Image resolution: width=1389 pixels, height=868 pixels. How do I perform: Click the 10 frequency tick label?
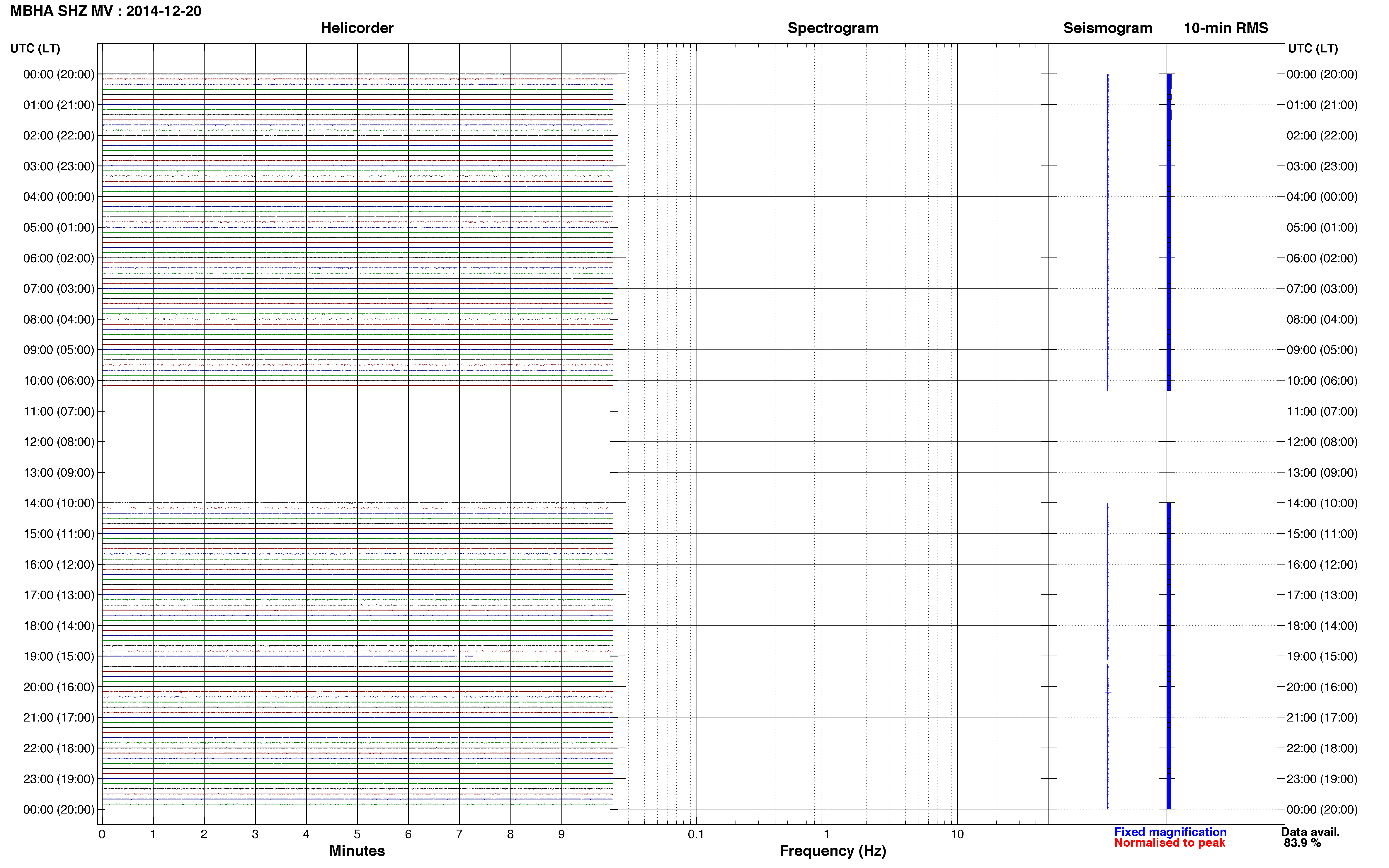click(957, 834)
